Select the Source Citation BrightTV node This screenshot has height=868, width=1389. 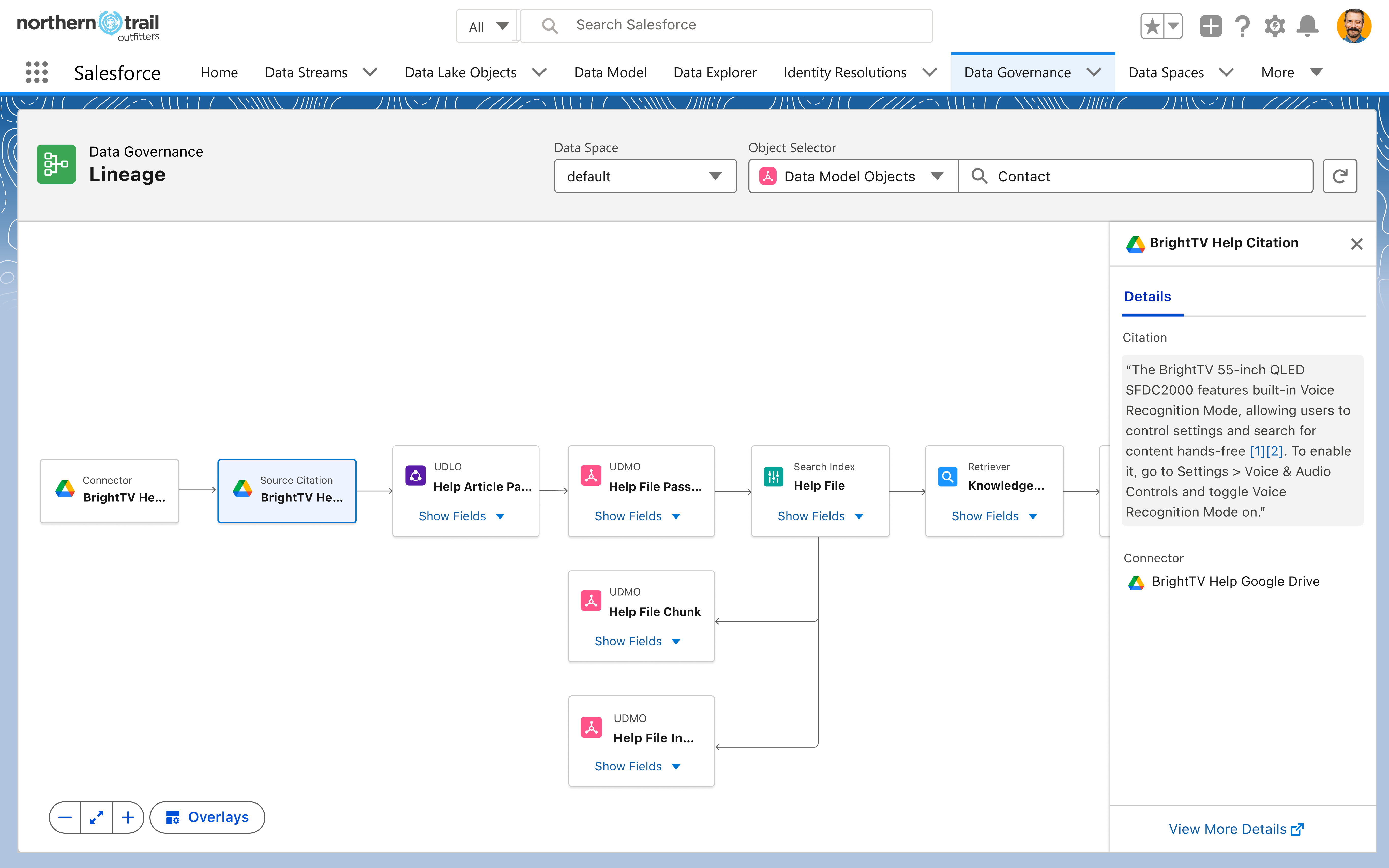[287, 490]
